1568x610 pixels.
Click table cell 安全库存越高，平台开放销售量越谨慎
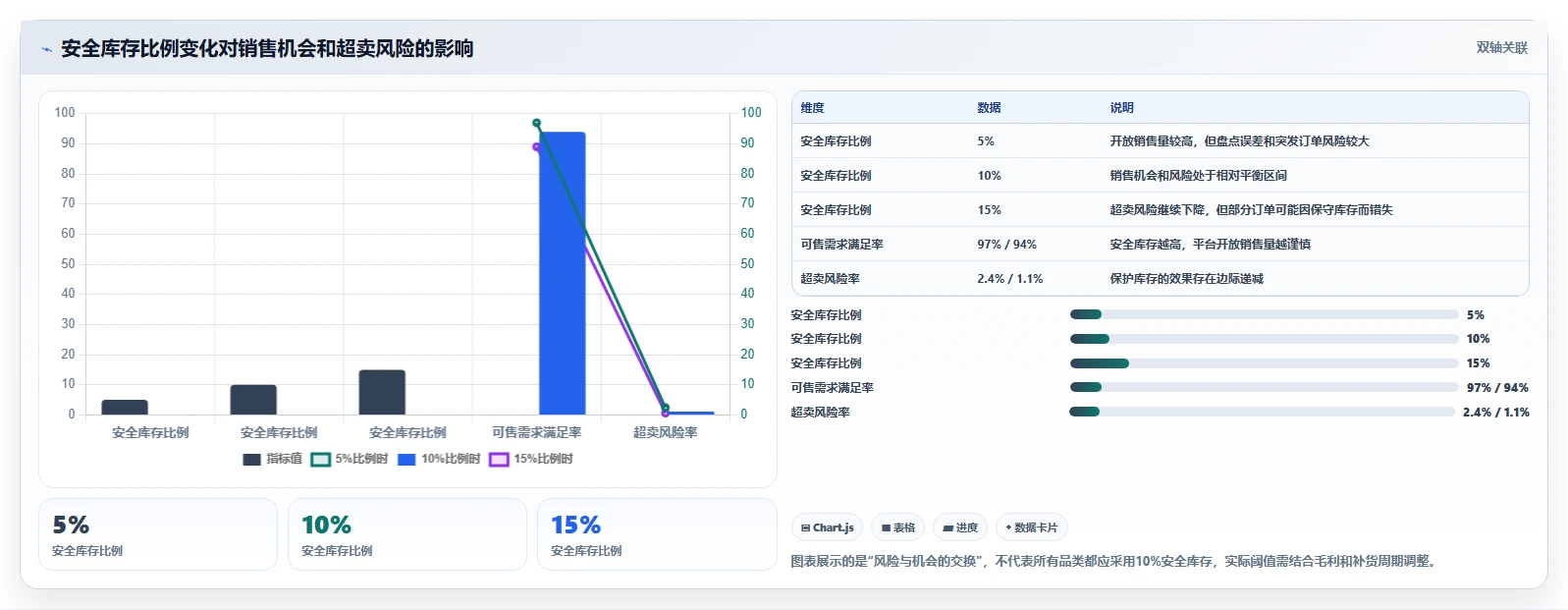[x=1210, y=245]
